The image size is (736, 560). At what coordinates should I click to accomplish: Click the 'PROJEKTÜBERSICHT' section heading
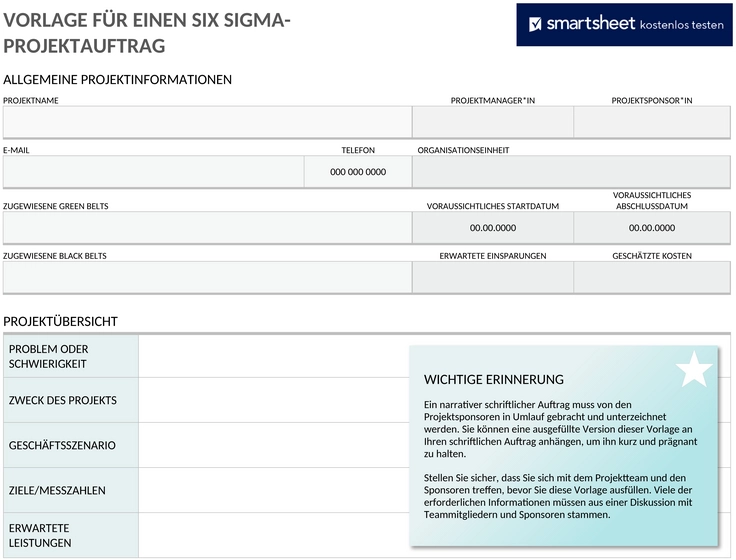coord(61,322)
